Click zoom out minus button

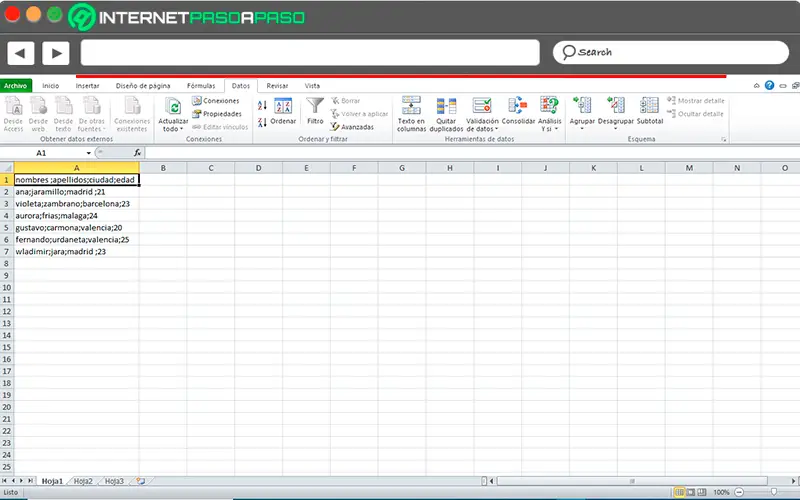point(738,492)
